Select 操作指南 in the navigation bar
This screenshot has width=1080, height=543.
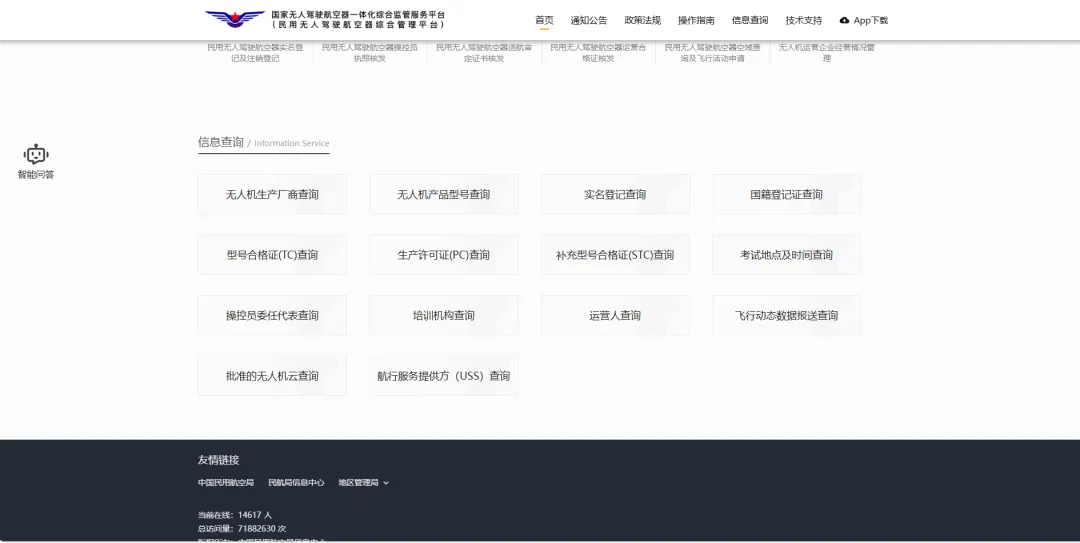coord(696,20)
